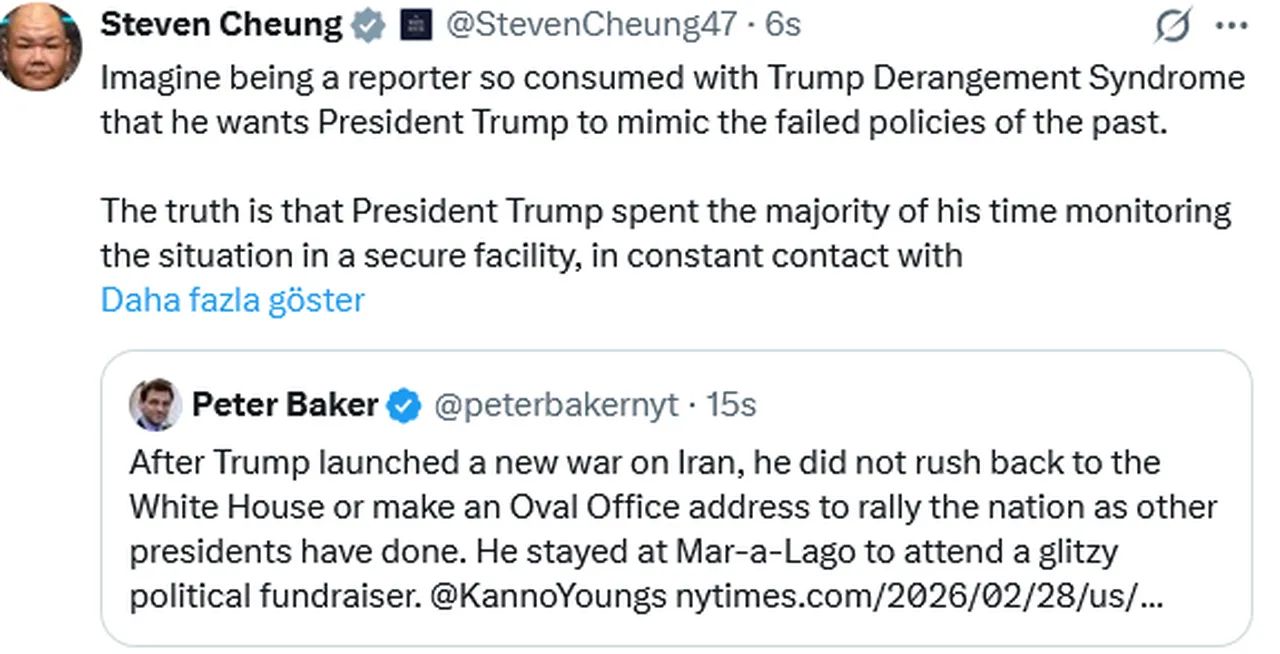Click the quoted post's first line about Iran
1280x654 pixels.
tap(644, 463)
